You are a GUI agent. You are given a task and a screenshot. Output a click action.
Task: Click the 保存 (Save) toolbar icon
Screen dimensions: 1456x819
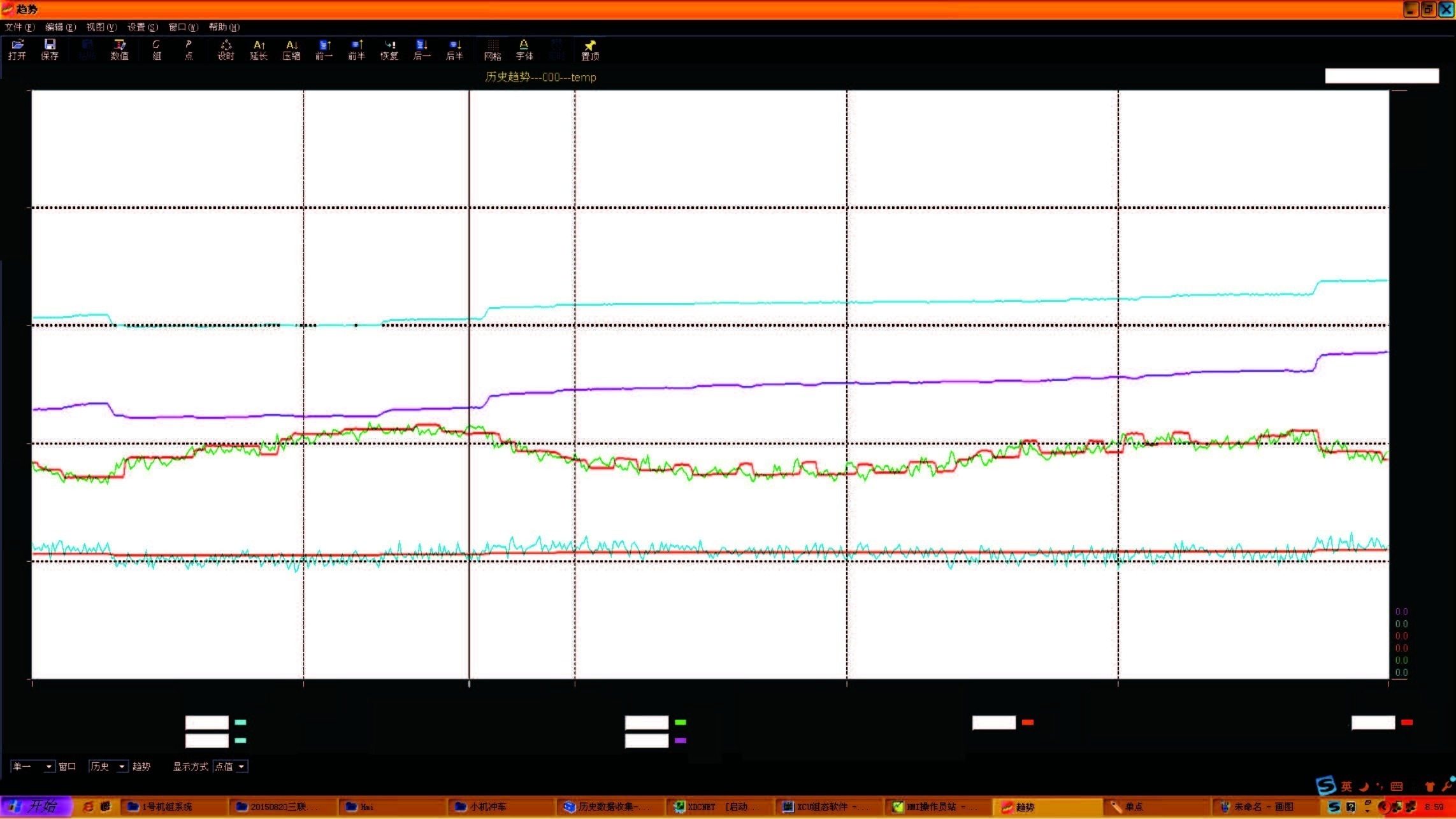pos(50,49)
